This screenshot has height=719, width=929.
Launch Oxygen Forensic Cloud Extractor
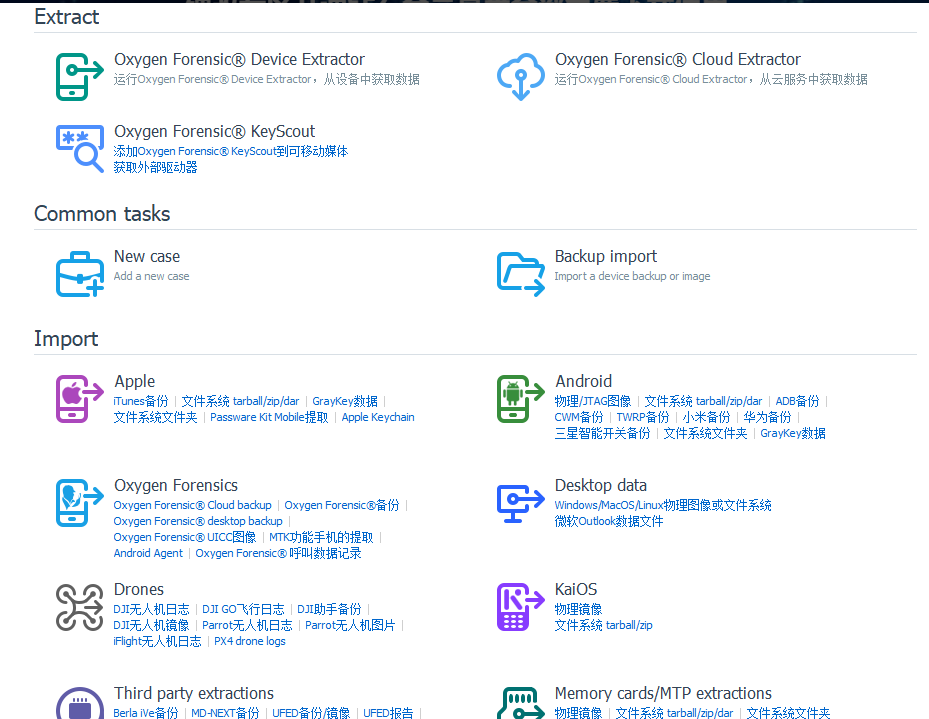(520, 76)
